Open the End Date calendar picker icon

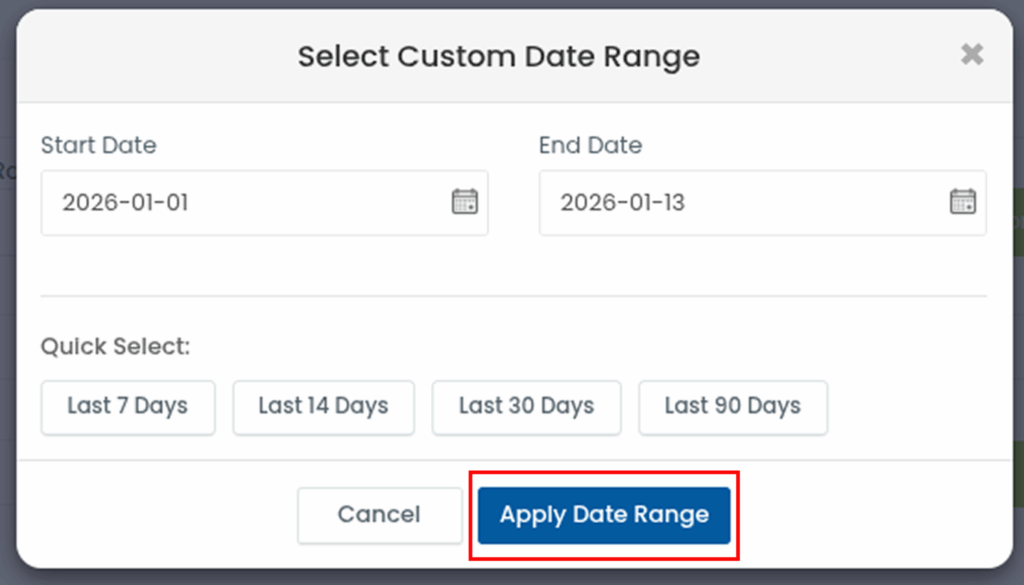(962, 202)
